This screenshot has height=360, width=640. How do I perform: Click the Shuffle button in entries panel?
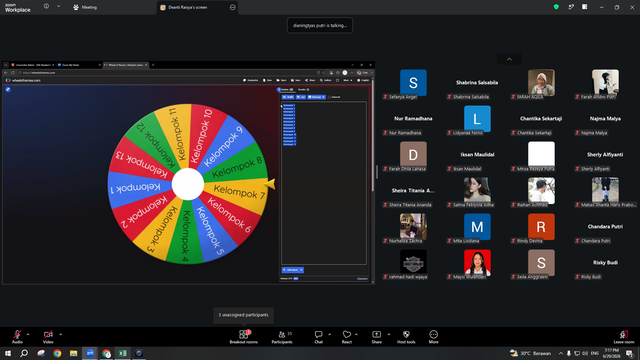(x=288, y=97)
